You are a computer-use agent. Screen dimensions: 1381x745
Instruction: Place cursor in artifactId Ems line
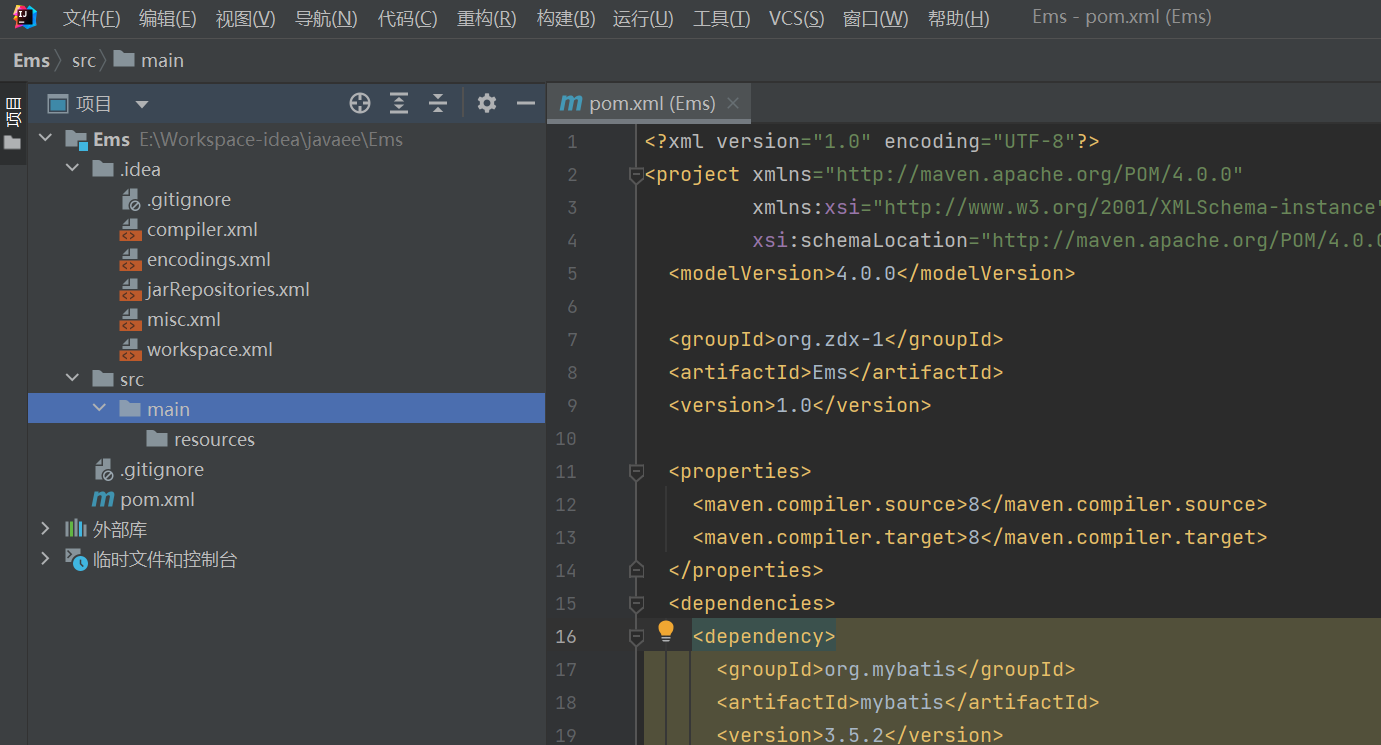tap(836, 372)
